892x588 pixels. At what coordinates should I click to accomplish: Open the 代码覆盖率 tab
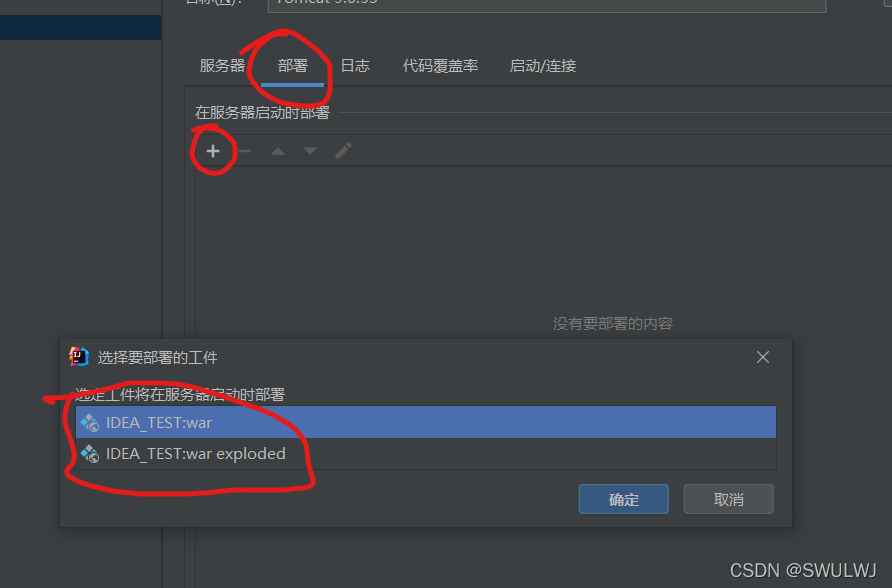[x=440, y=66]
